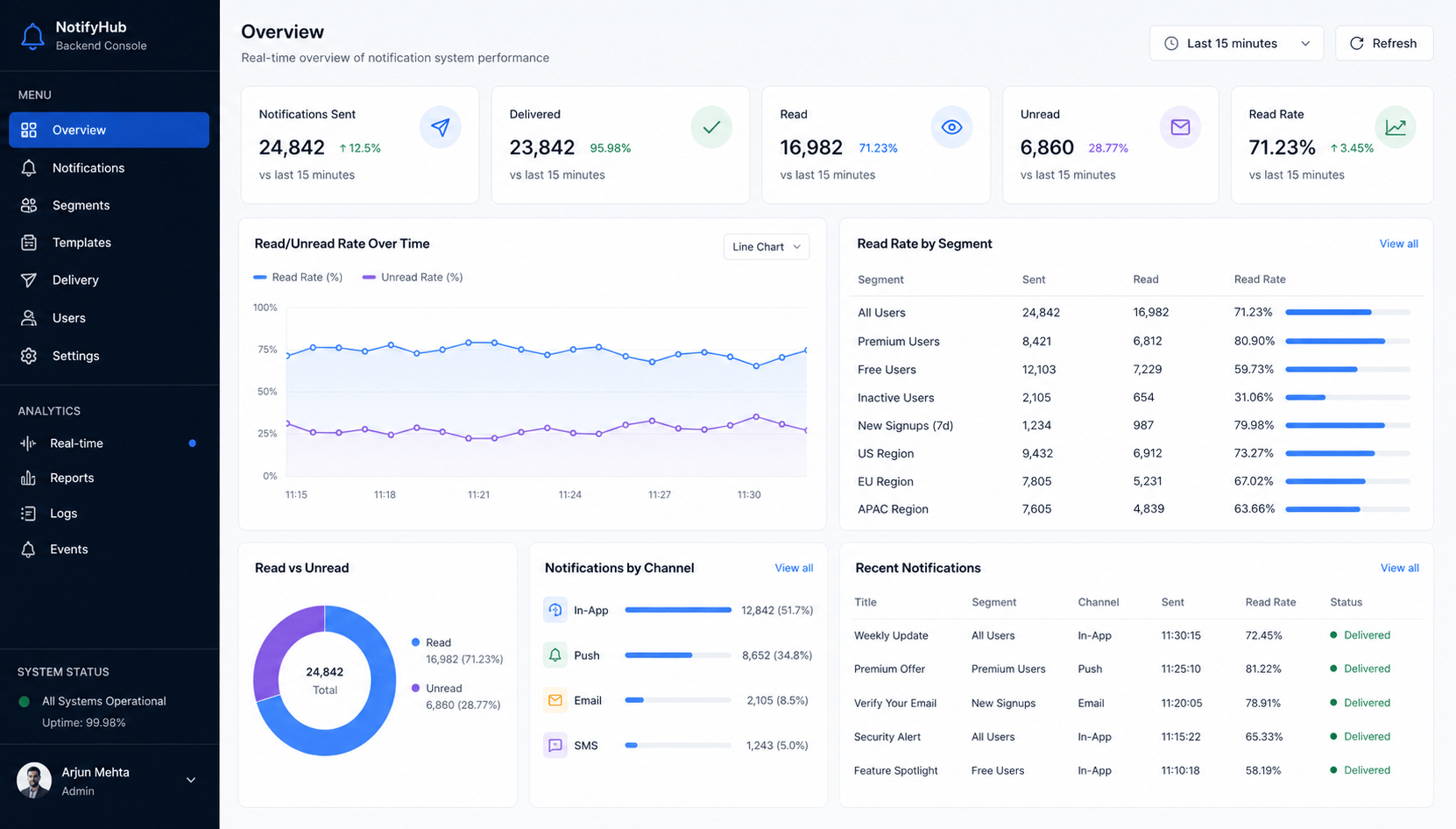The height and width of the screenshot is (829, 1456).
Task: Toggle the Unread Rate (%) legend series
Action: click(413, 277)
